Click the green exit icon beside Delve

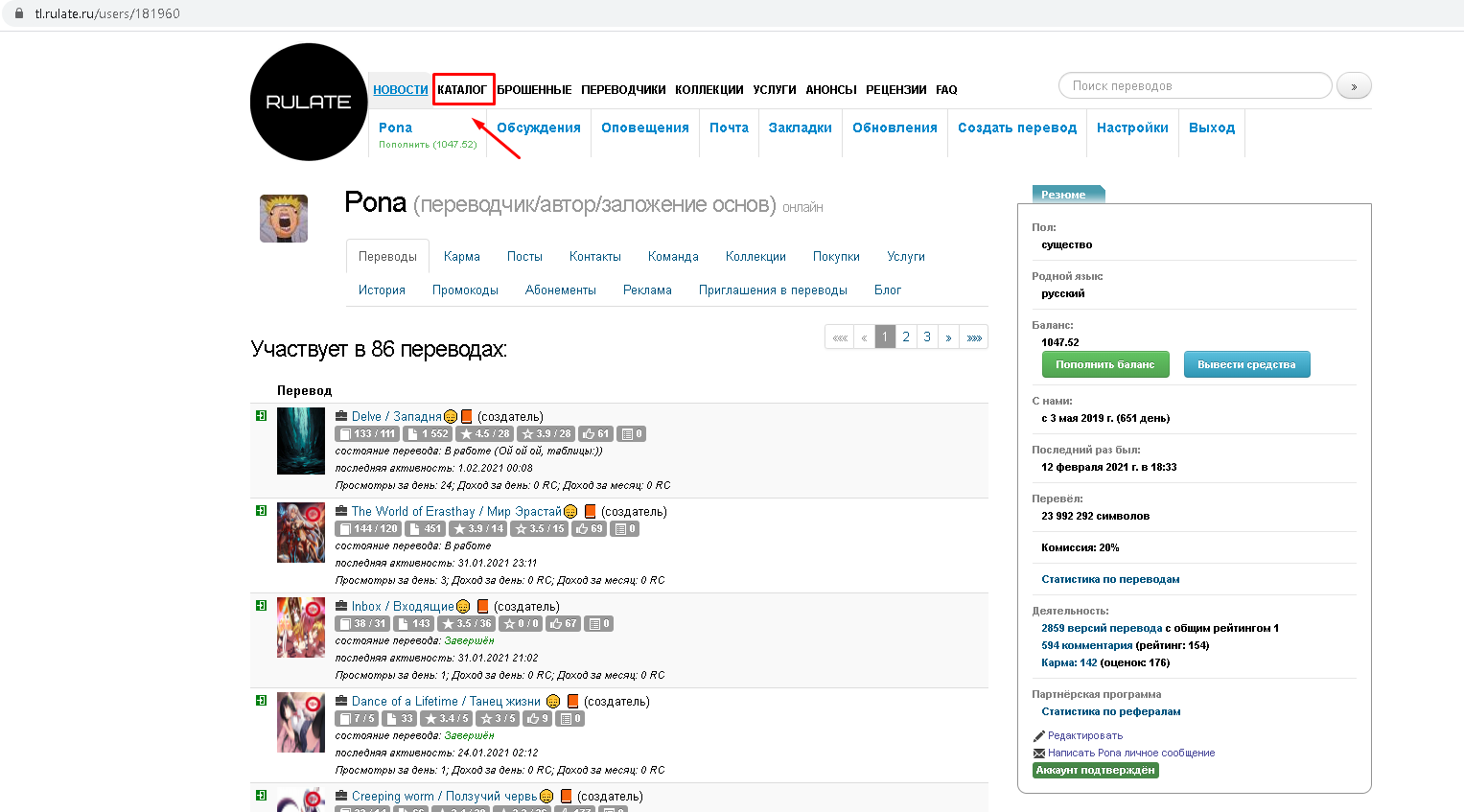pos(261,416)
